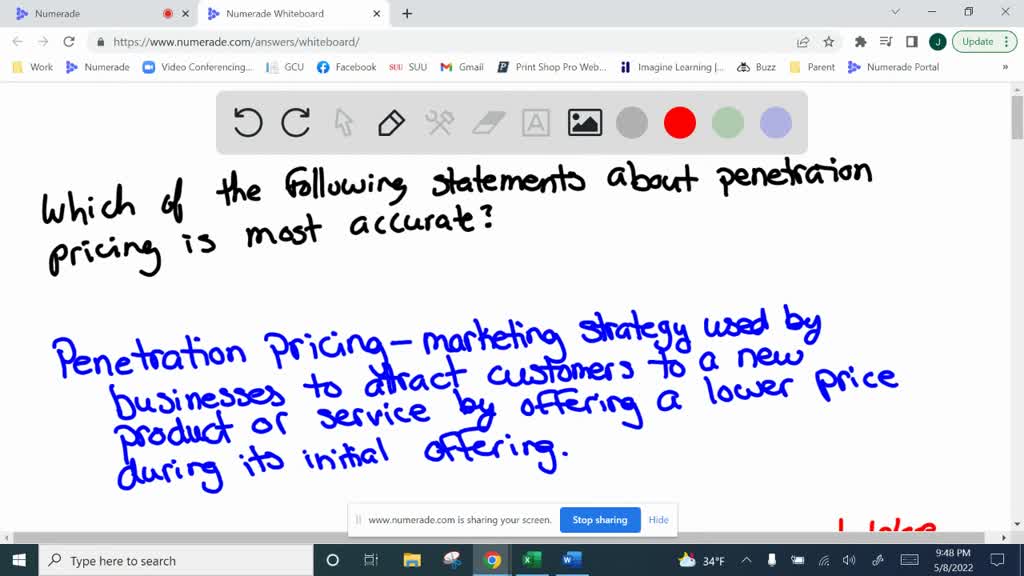Bookmark this page with the star

829,42
